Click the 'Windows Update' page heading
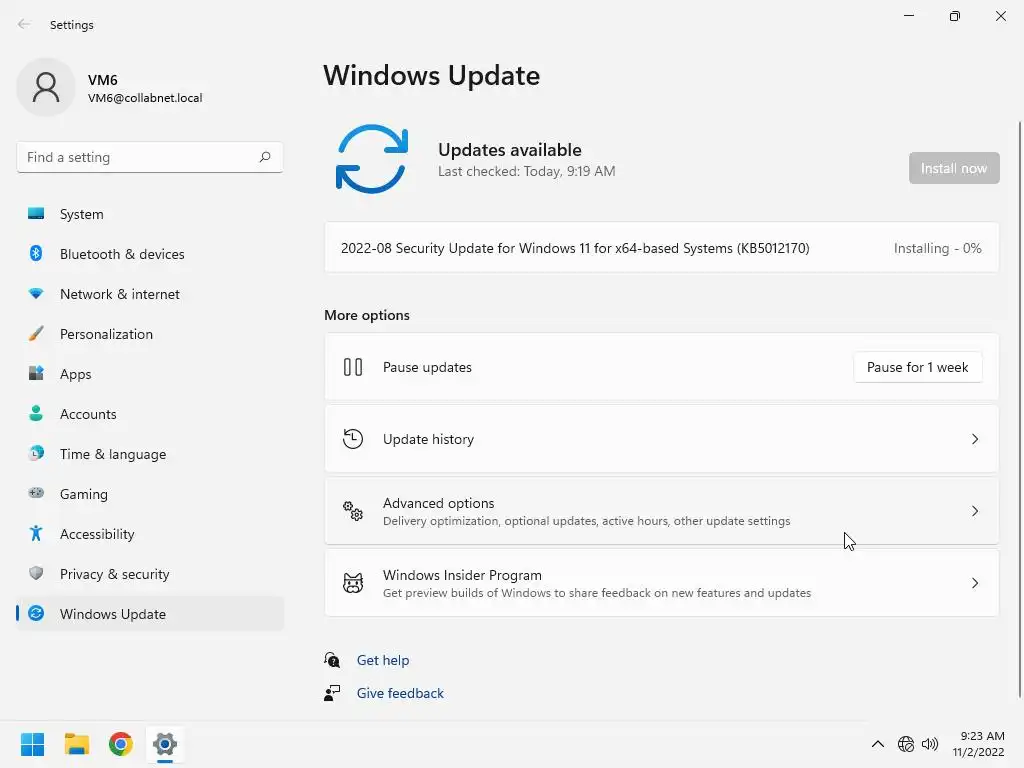This screenshot has height=768, width=1024. (x=432, y=76)
